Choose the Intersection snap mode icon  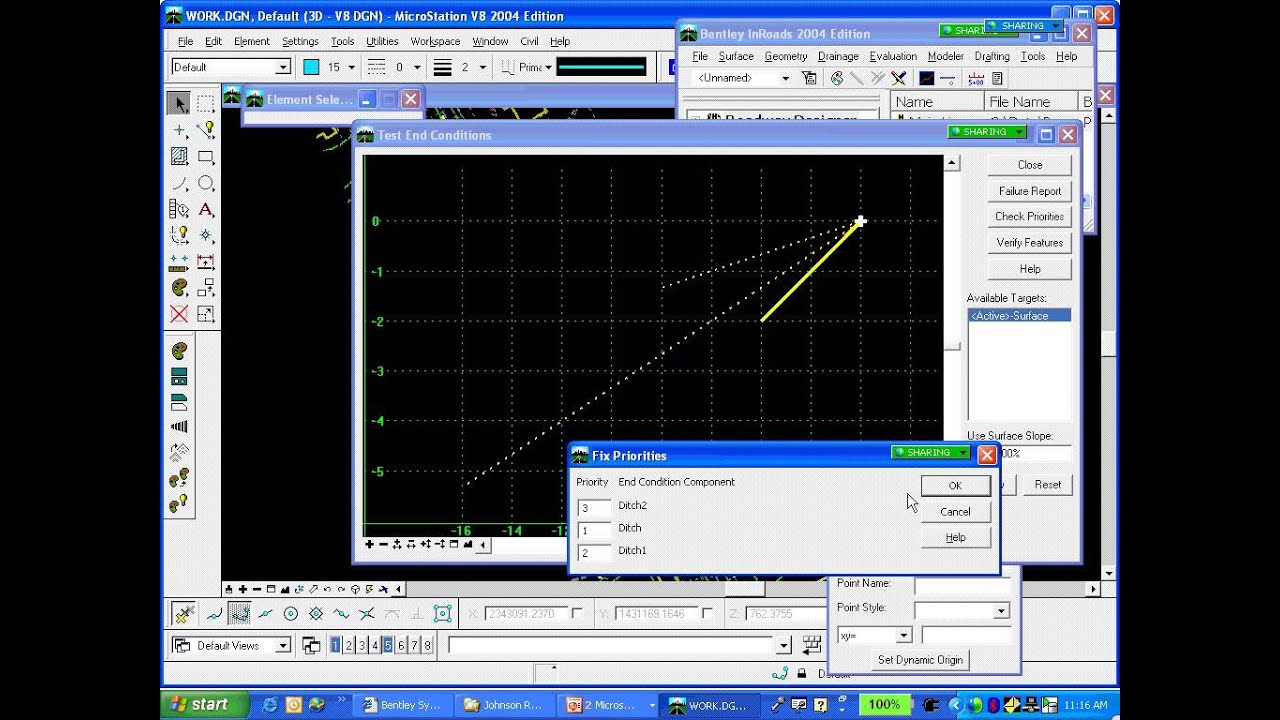point(367,614)
